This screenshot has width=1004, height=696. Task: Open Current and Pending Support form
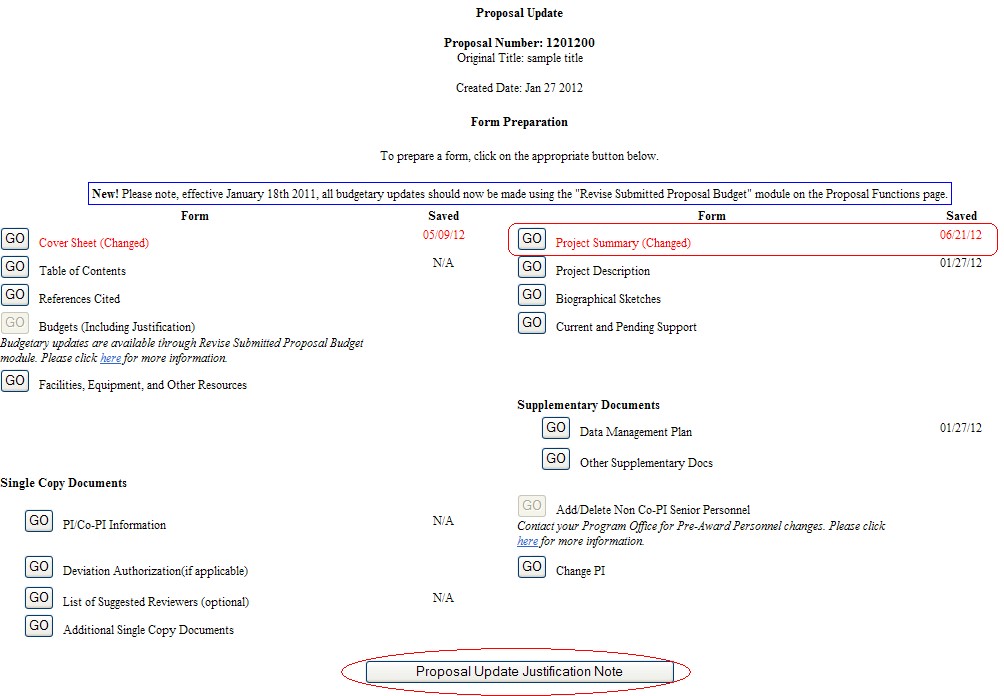pos(532,323)
